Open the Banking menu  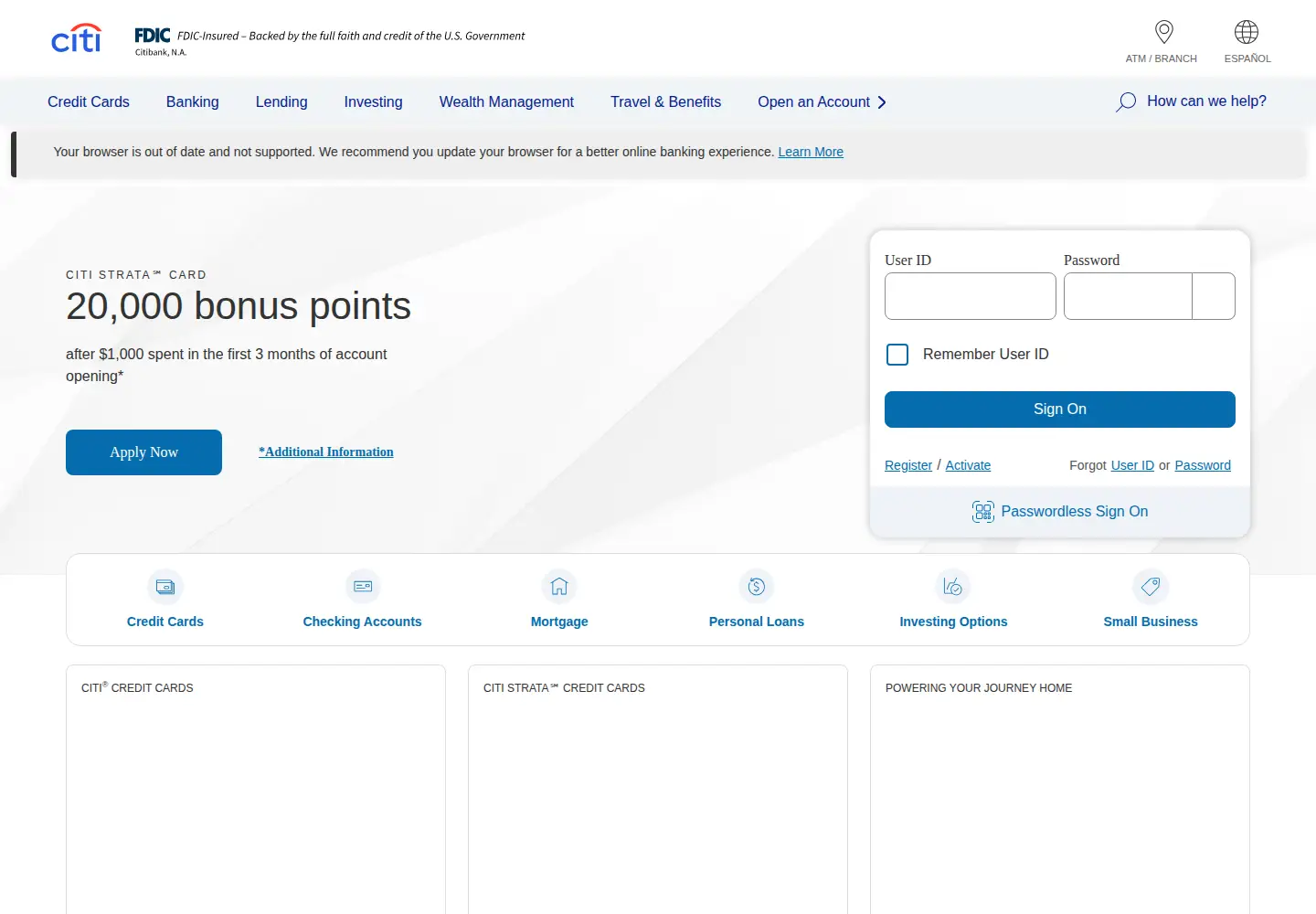coord(193,102)
